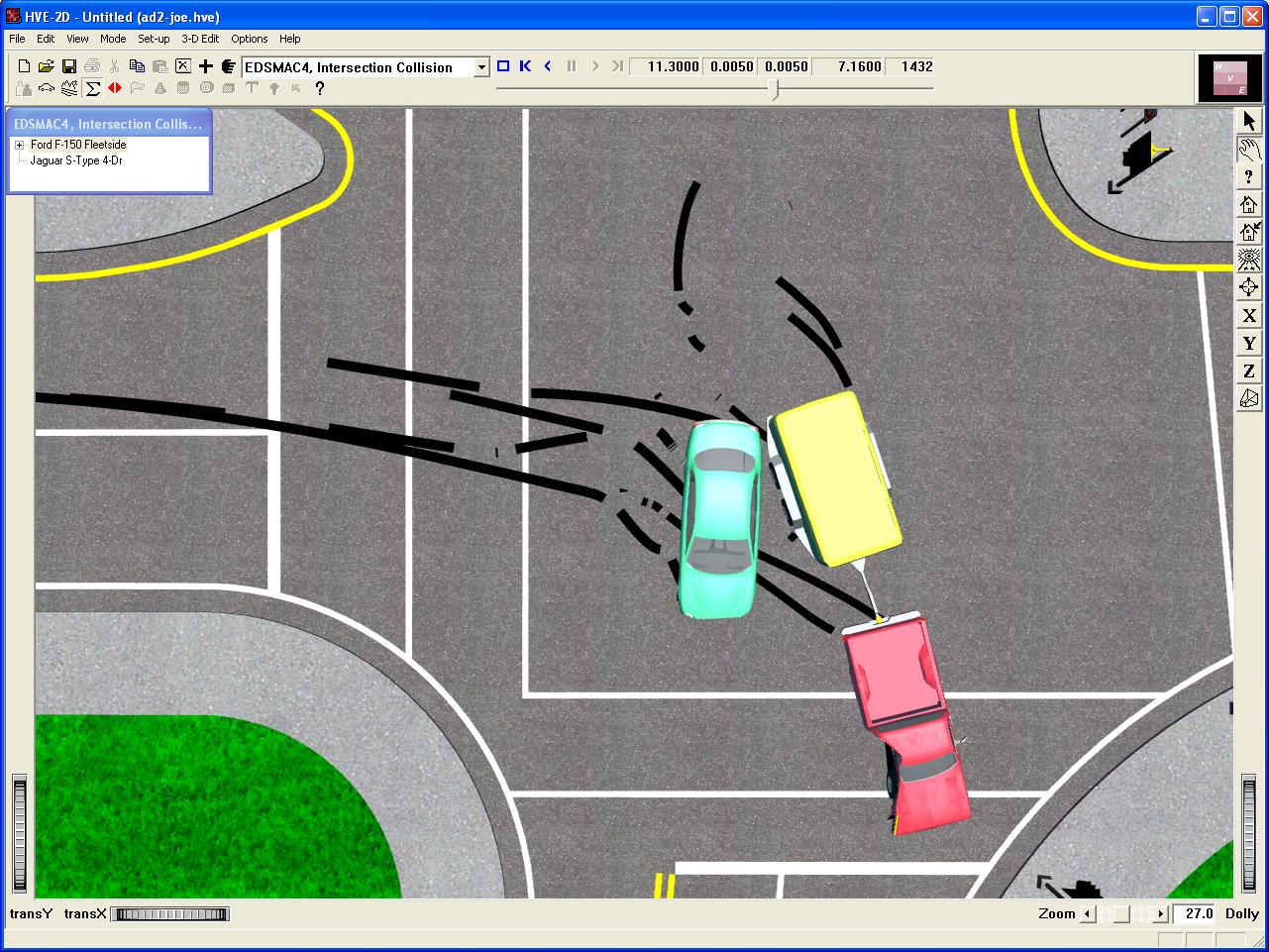
Task: Toggle the perspective camera box icon
Action: (x=1249, y=398)
